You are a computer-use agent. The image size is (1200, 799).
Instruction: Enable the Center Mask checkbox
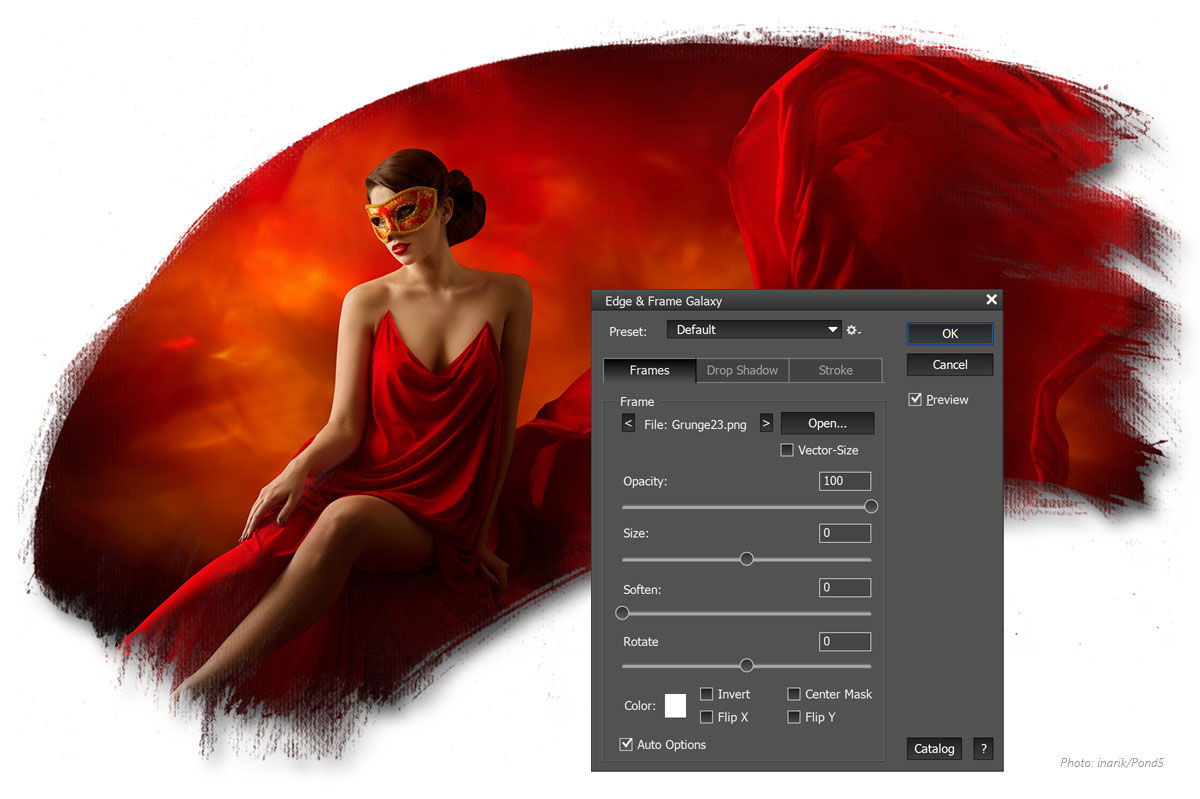click(x=794, y=694)
